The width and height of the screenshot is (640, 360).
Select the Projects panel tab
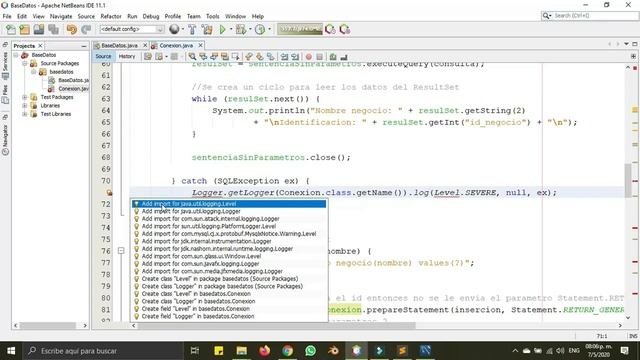point(24,46)
